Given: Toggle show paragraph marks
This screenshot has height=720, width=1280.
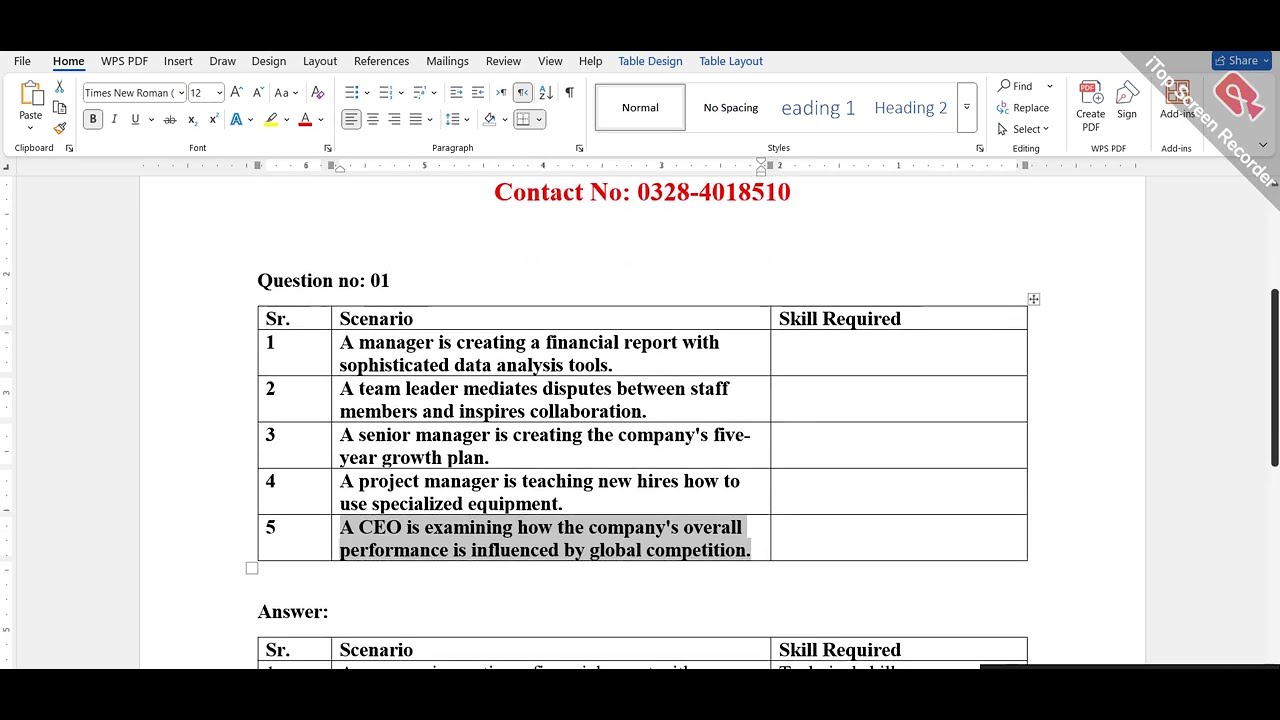Looking at the screenshot, I should 569,93.
